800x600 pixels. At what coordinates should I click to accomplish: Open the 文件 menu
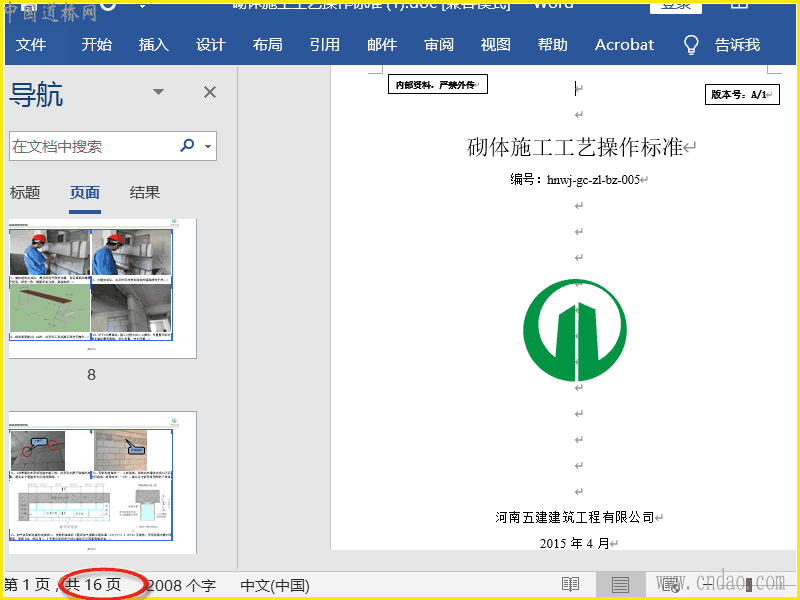point(31,45)
